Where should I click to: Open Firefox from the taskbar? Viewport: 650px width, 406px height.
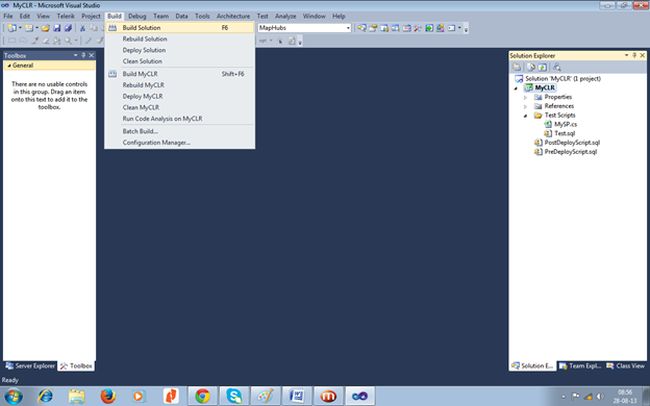108,396
